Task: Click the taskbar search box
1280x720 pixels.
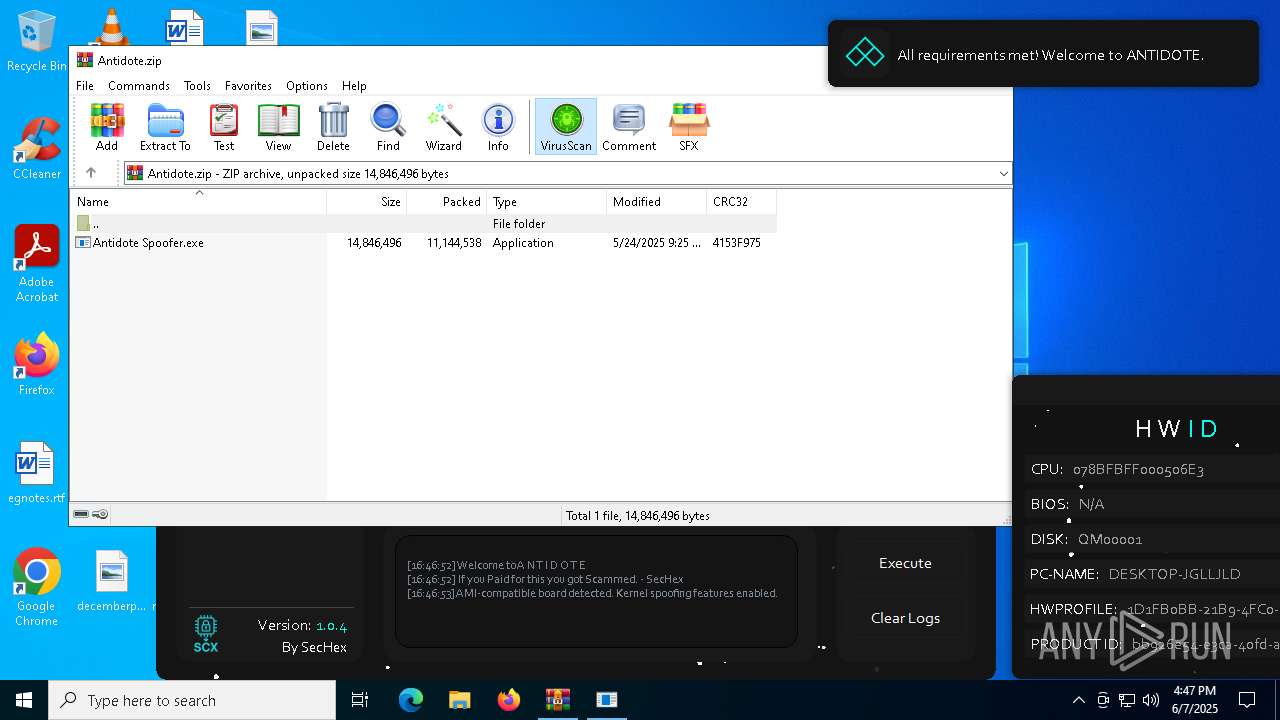Action: pos(192,700)
